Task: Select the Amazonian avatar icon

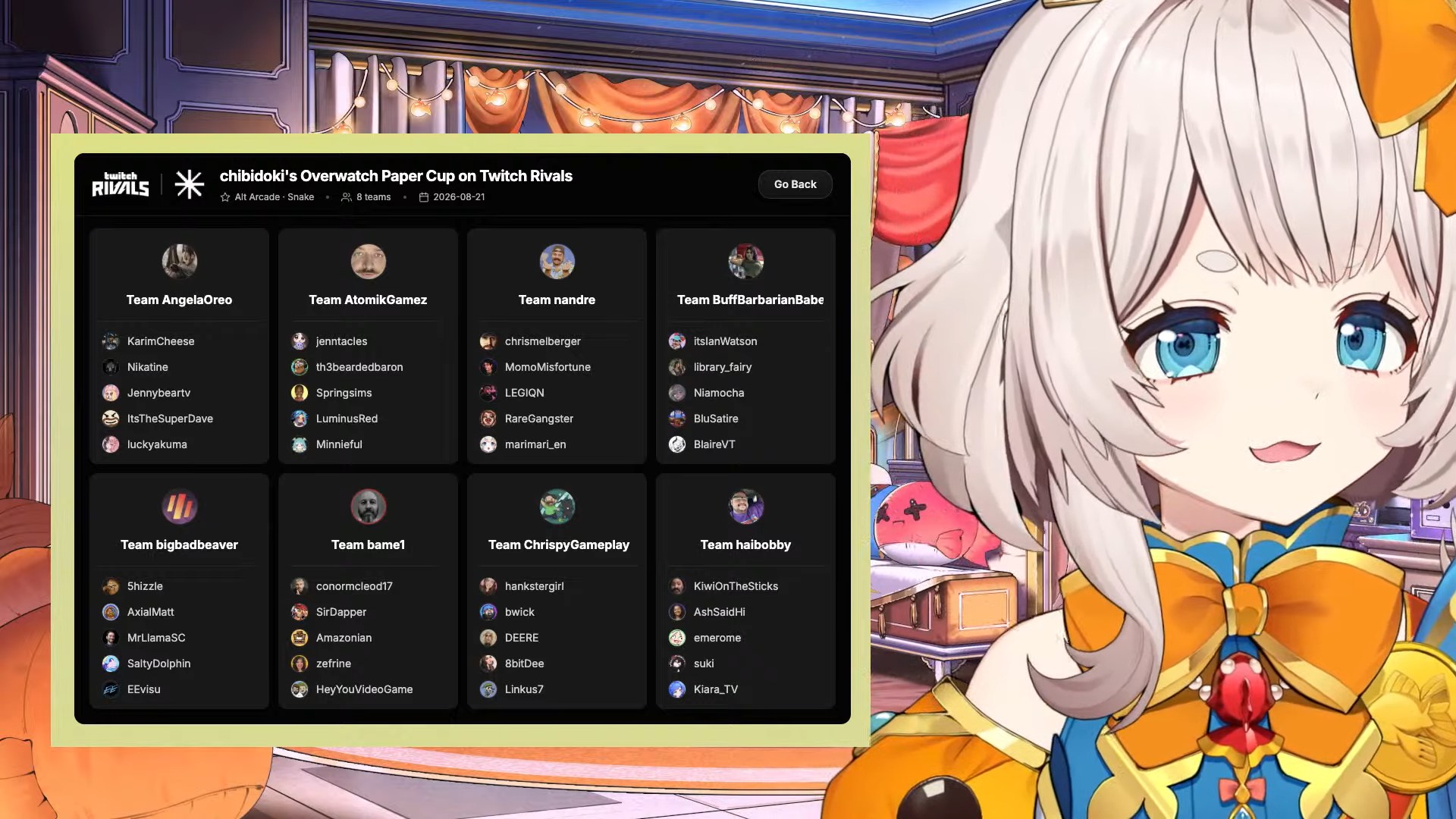Action: click(x=300, y=638)
